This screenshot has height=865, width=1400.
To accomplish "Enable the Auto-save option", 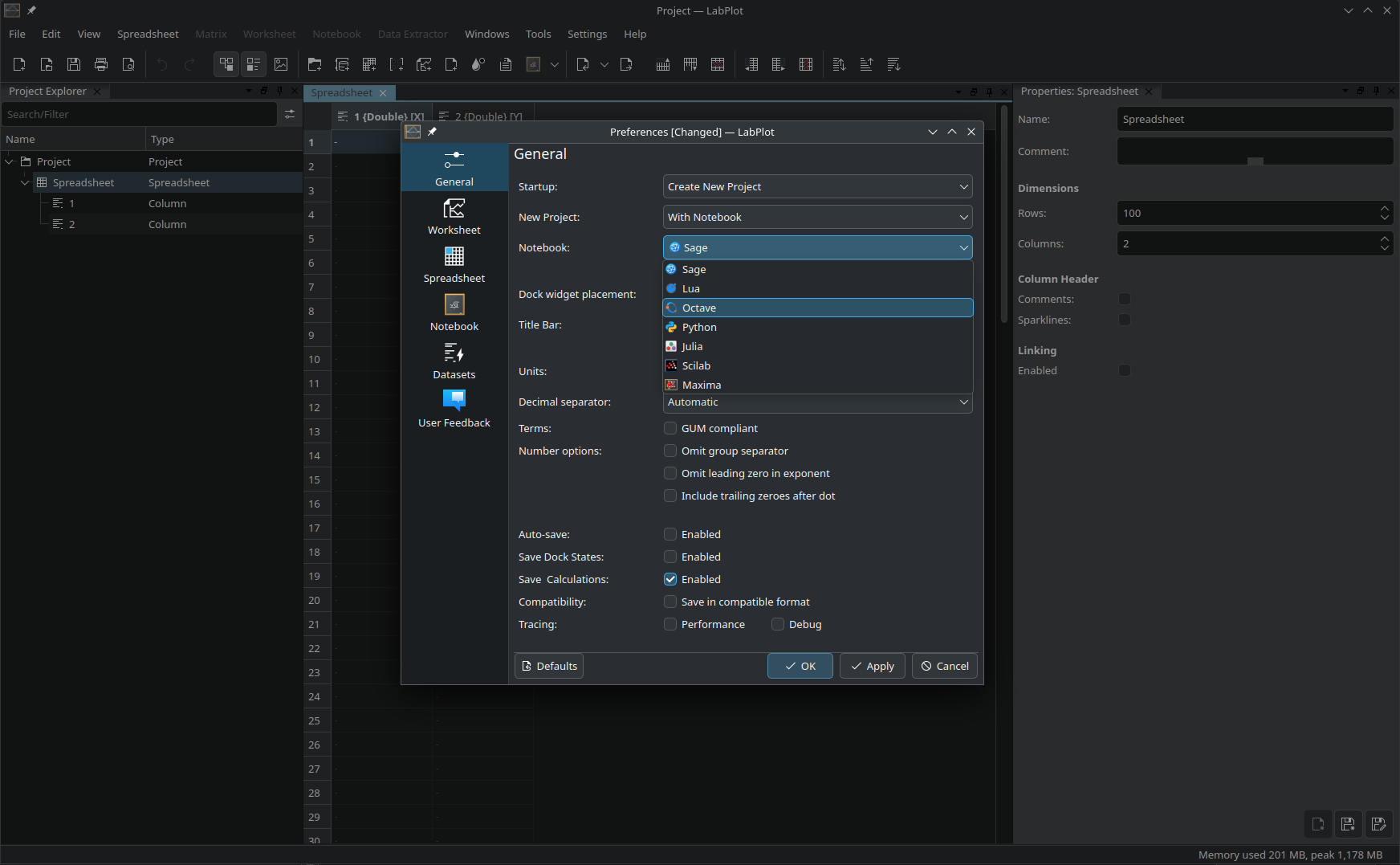I will 669,533.
